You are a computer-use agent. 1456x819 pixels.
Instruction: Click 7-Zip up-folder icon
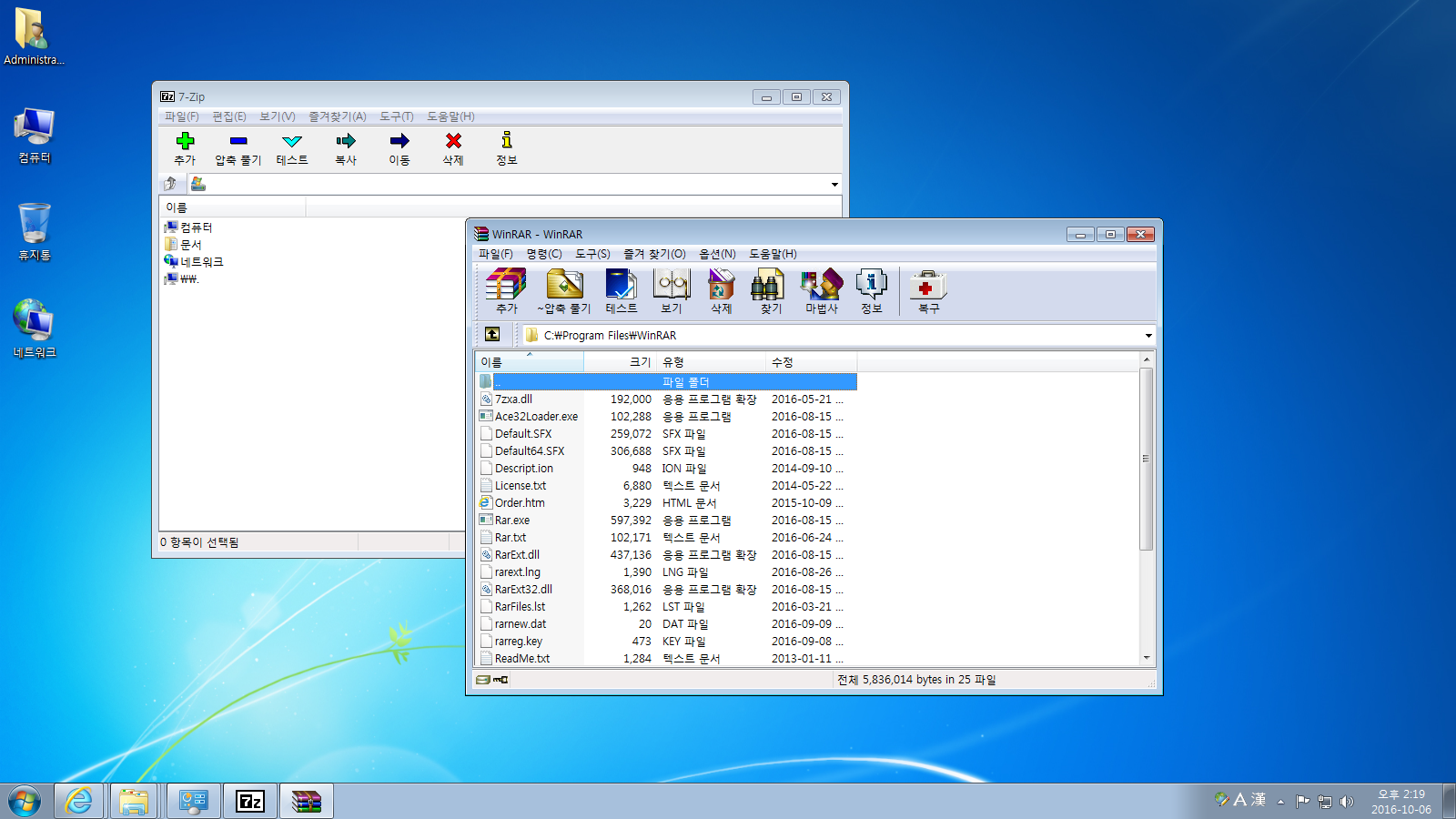tap(170, 184)
